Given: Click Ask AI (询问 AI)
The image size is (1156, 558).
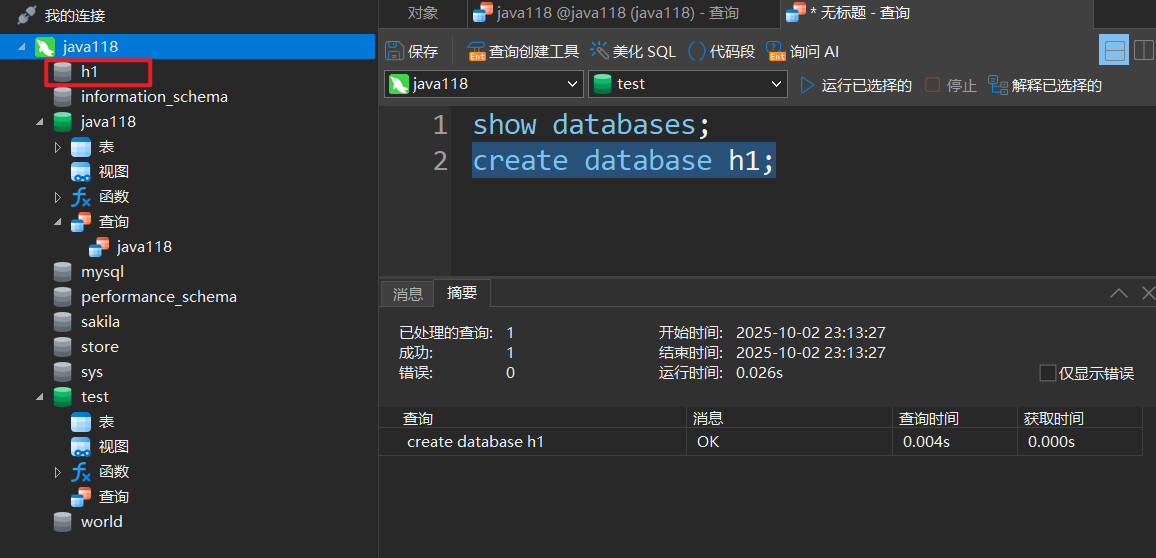Looking at the screenshot, I should (803, 51).
